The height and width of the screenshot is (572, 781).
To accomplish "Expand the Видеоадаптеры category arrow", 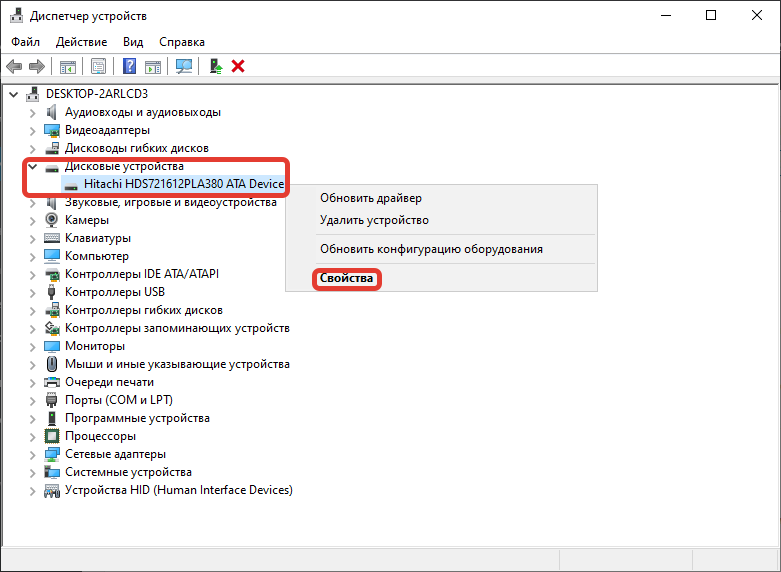I will tap(32, 131).
